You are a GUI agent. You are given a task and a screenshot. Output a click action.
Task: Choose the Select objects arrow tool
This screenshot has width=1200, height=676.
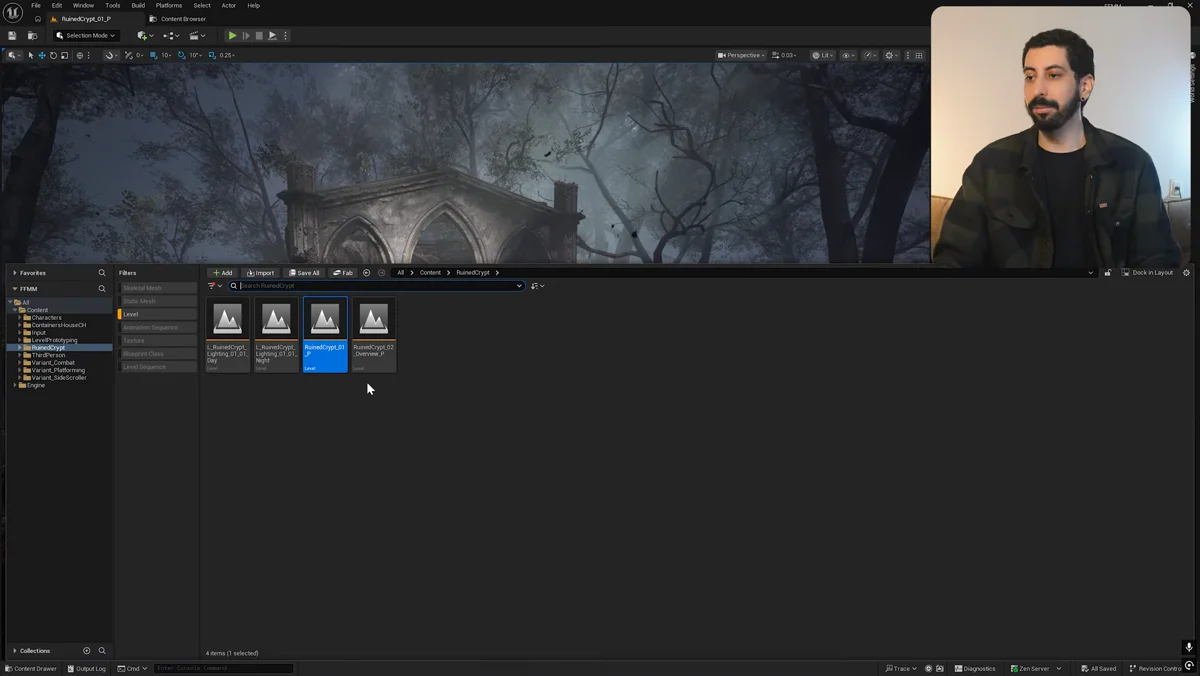[x=31, y=55]
